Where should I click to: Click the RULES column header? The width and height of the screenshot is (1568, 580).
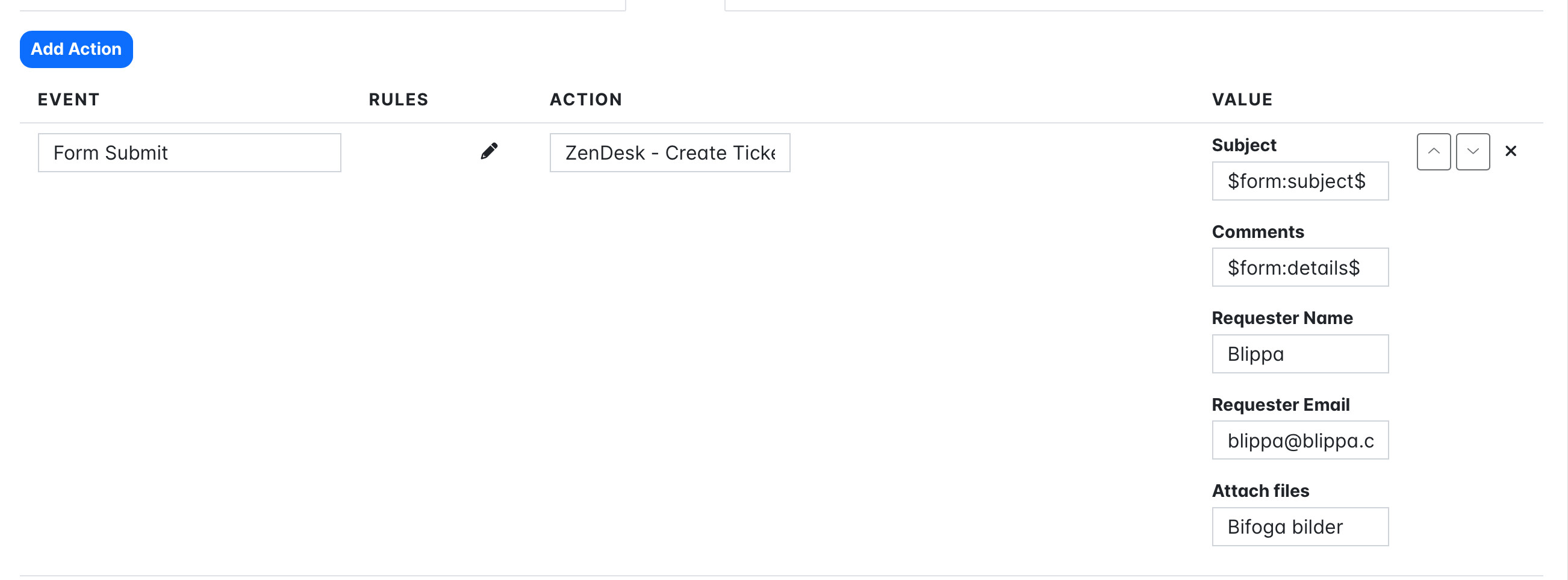click(398, 100)
